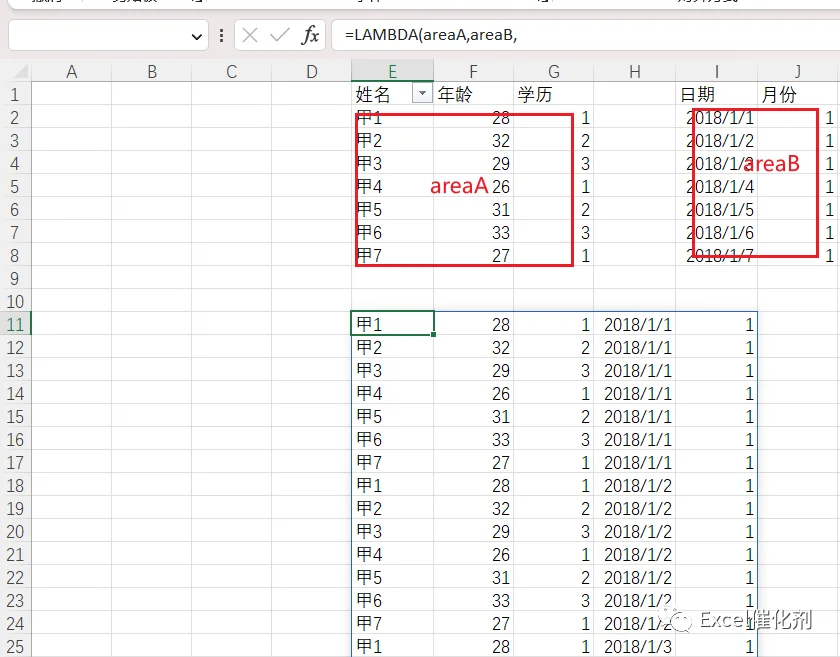Select column F header

(x=473, y=71)
